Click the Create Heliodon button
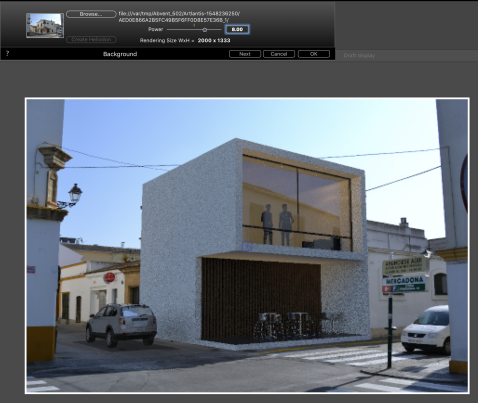Screen dimensions: 478x403 pos(91,39)
